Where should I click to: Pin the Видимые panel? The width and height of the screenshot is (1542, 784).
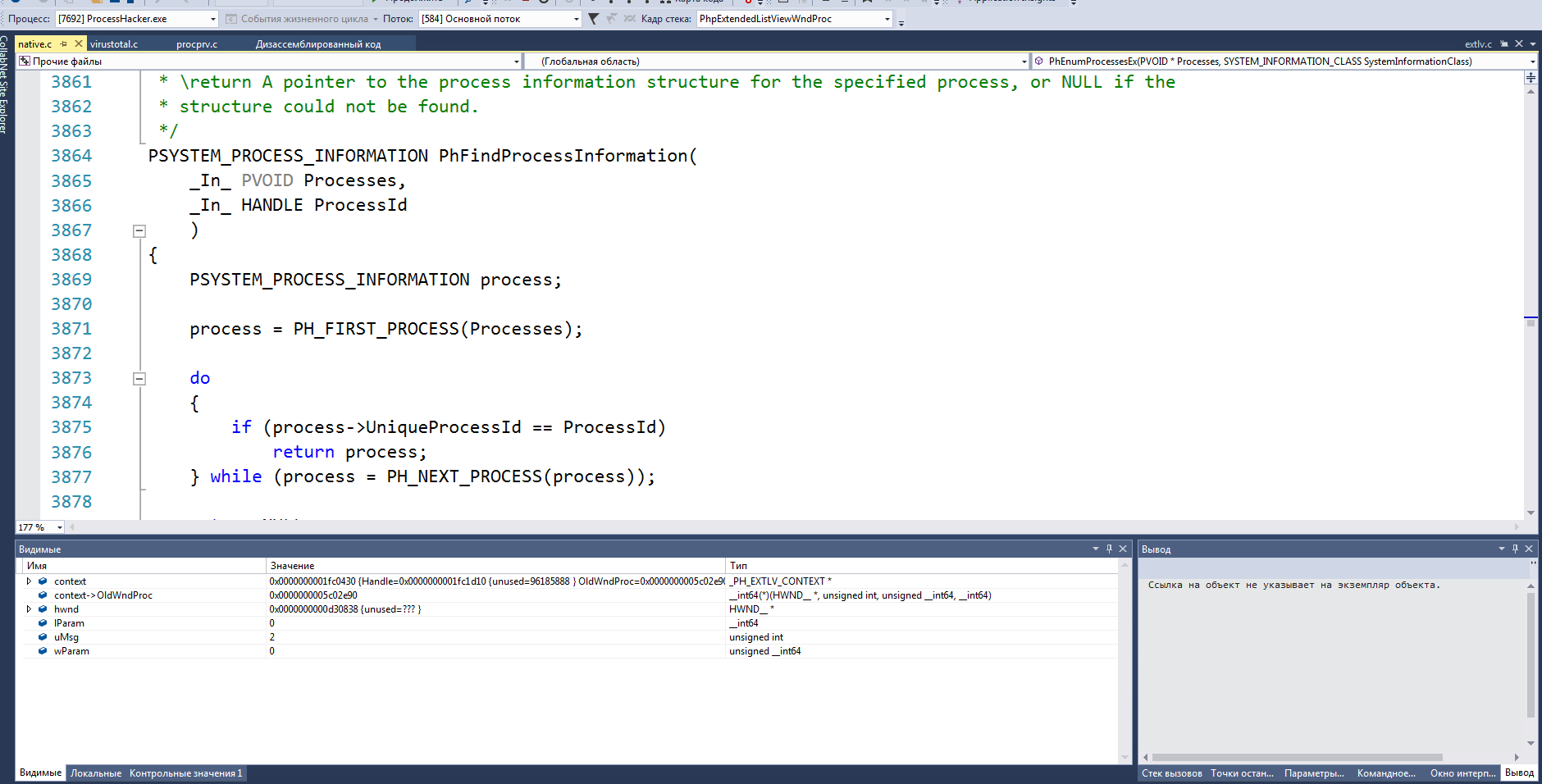click(1109, 549)
